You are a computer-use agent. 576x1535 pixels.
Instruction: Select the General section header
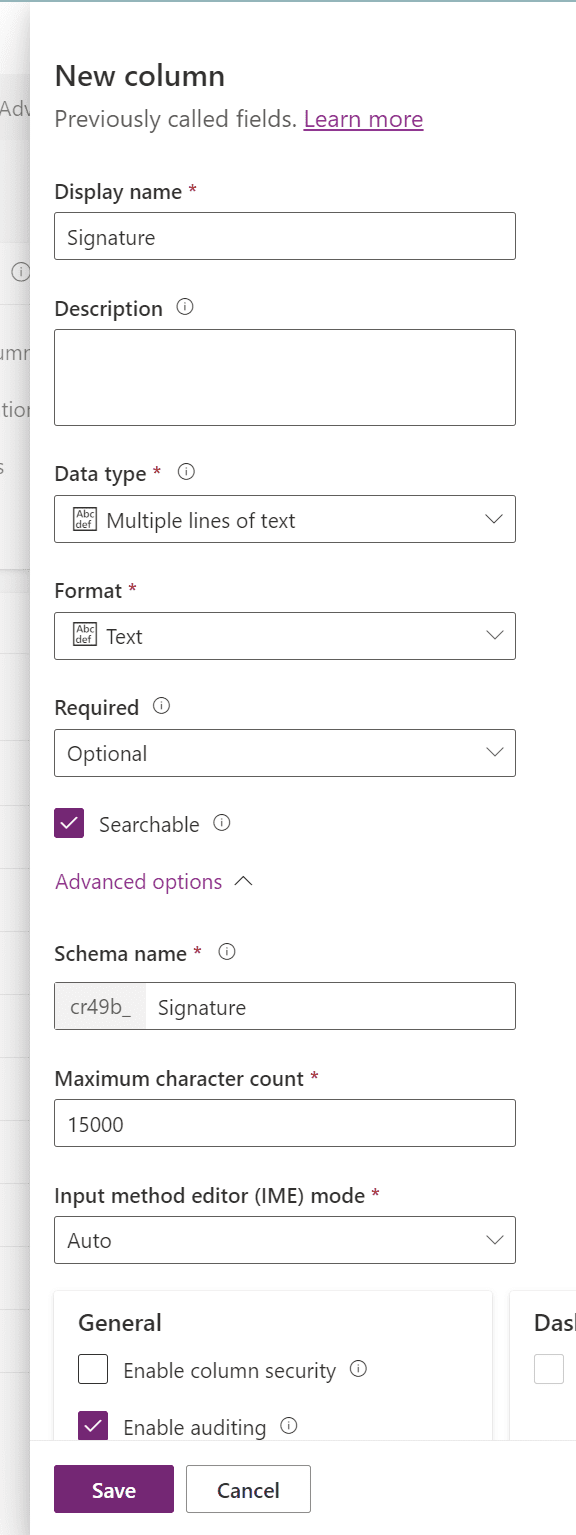click(x=119, y=1322)
